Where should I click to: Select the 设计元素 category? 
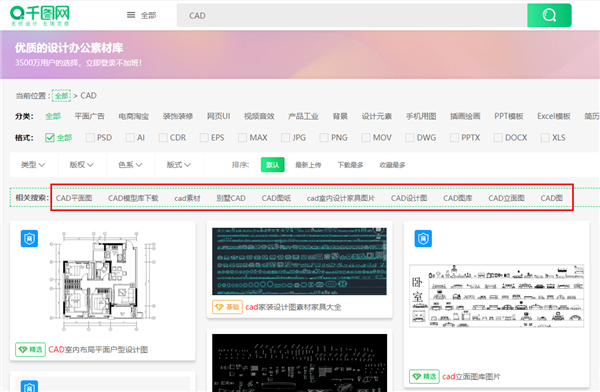pyautogui.click(x=377, y=116)
